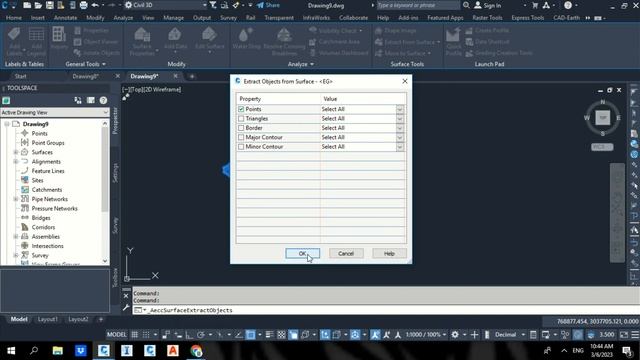The image size is (640, 360).
Task: Open Help from the dialog
Action: pos(389,253)
